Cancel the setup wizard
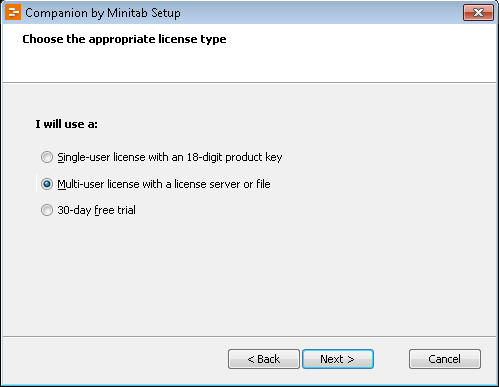This screenshot has width=499, height=387. click(x=445, y=359)
